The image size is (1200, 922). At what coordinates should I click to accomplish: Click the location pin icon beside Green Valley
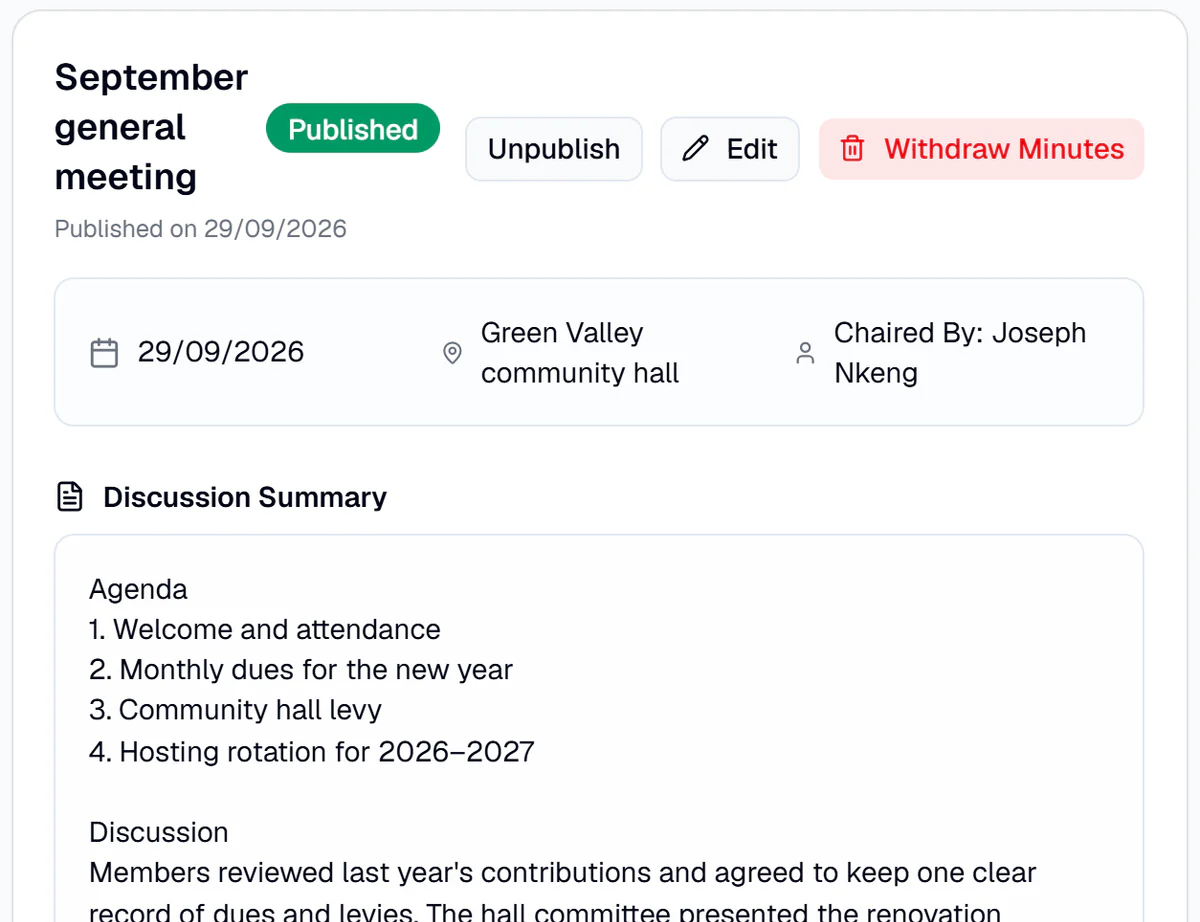click(452, 353)
